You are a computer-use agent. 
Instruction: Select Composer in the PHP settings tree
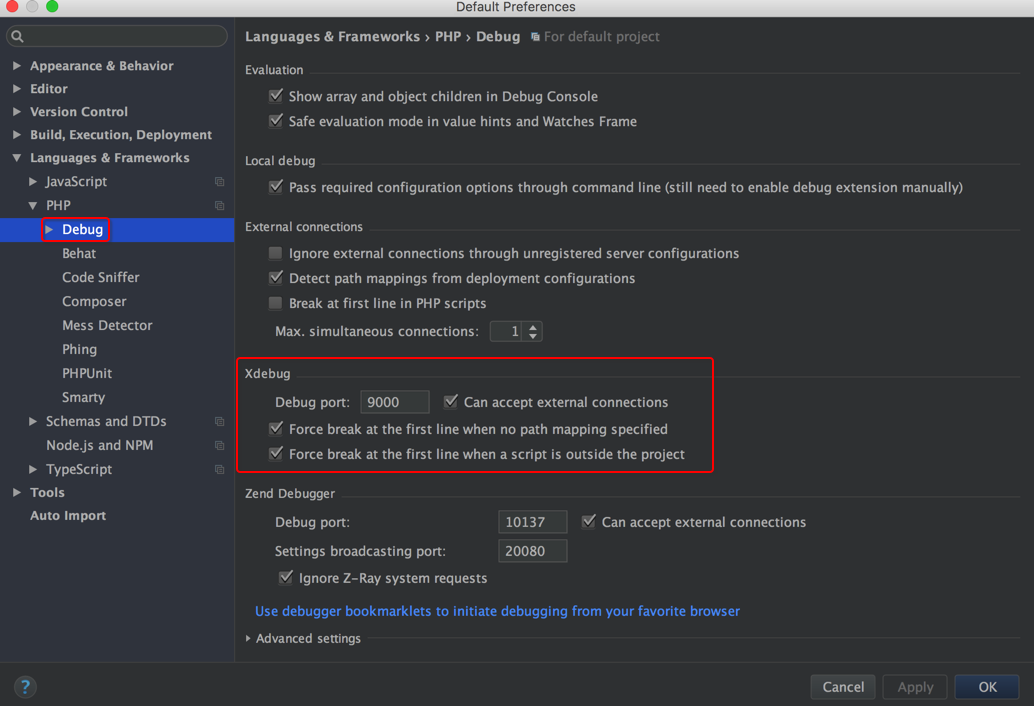pyautogui.click(x=94, y=301)
